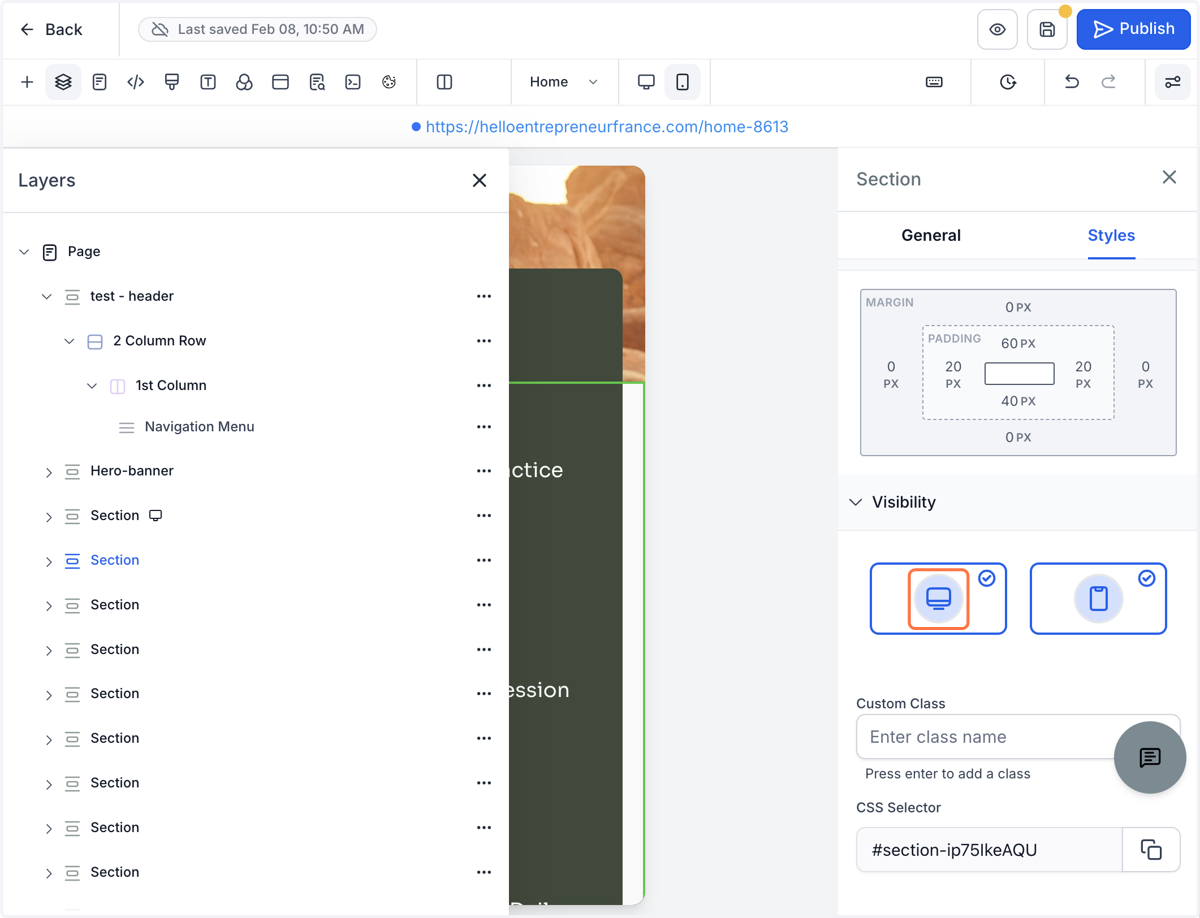Screen dimensions: 1200x918
Task: Open the pages document icon in toolbar
Action: coord(99,82)
